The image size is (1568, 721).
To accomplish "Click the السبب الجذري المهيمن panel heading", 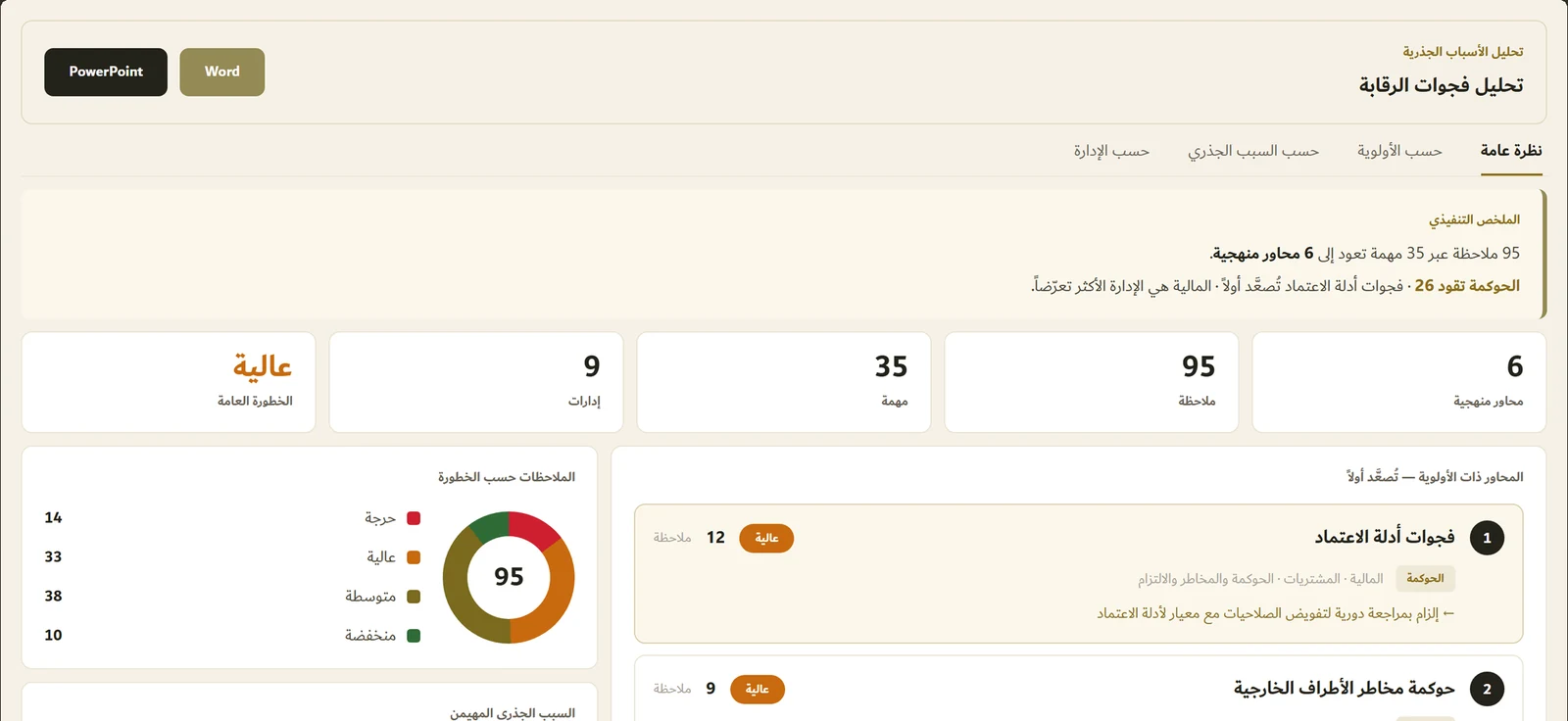I will pos(513,713).
